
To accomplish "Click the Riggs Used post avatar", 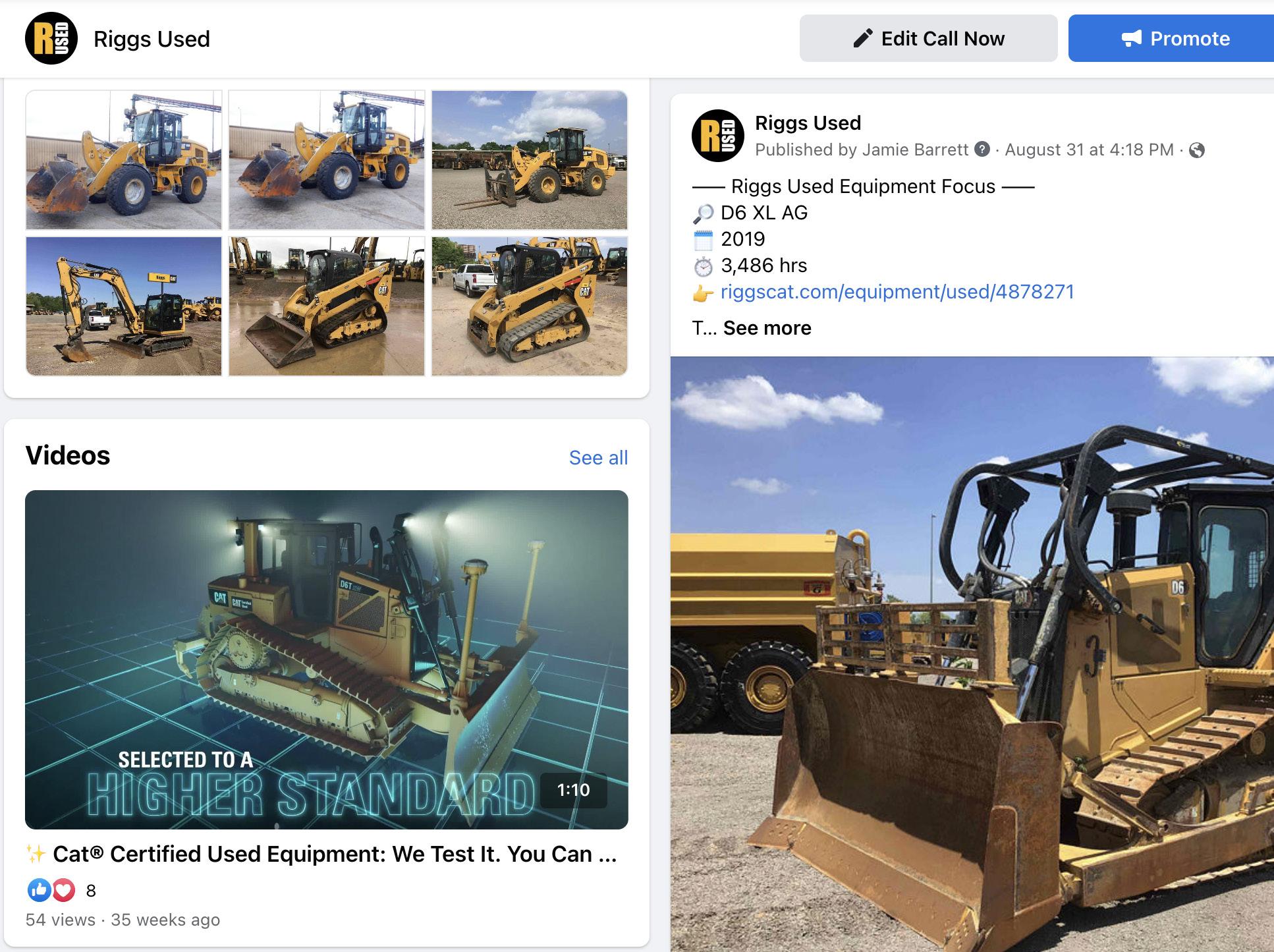I will tap(717, 136).
